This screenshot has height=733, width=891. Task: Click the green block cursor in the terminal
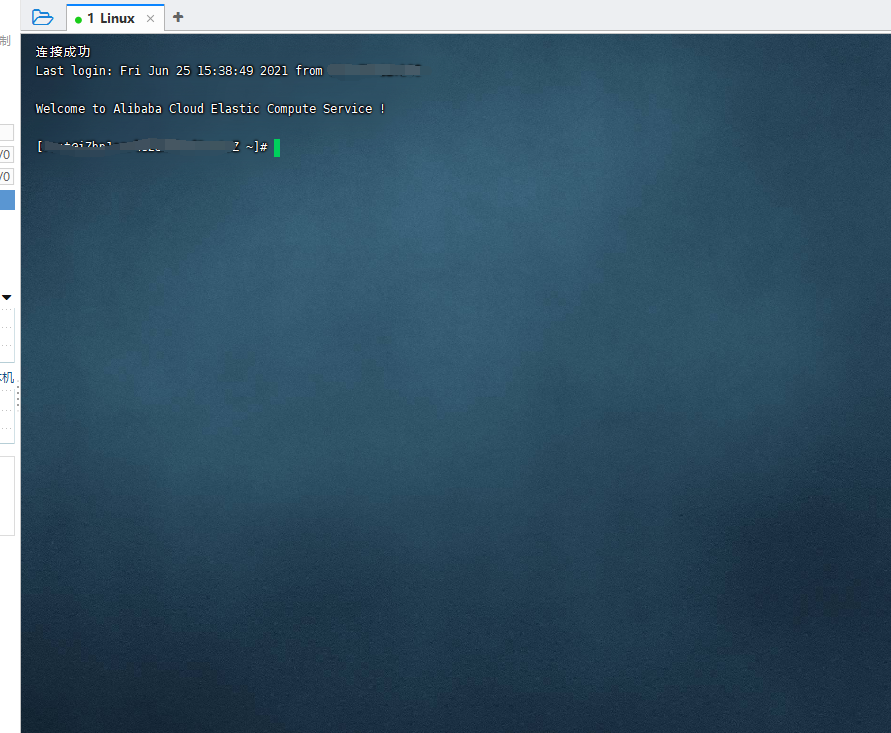(275, 147)
